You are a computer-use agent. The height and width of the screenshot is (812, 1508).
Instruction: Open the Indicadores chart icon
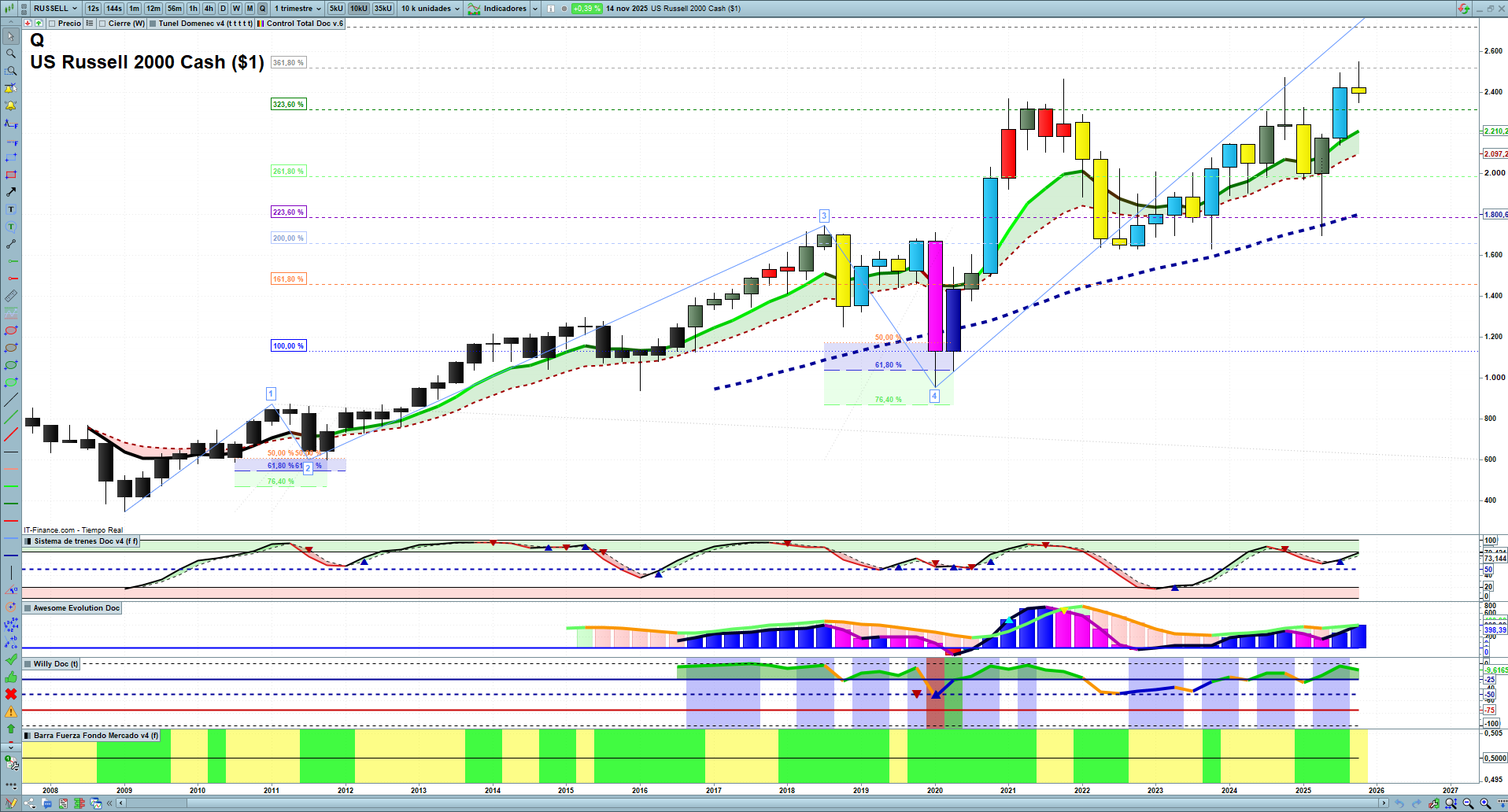click(x=474, y=9)
